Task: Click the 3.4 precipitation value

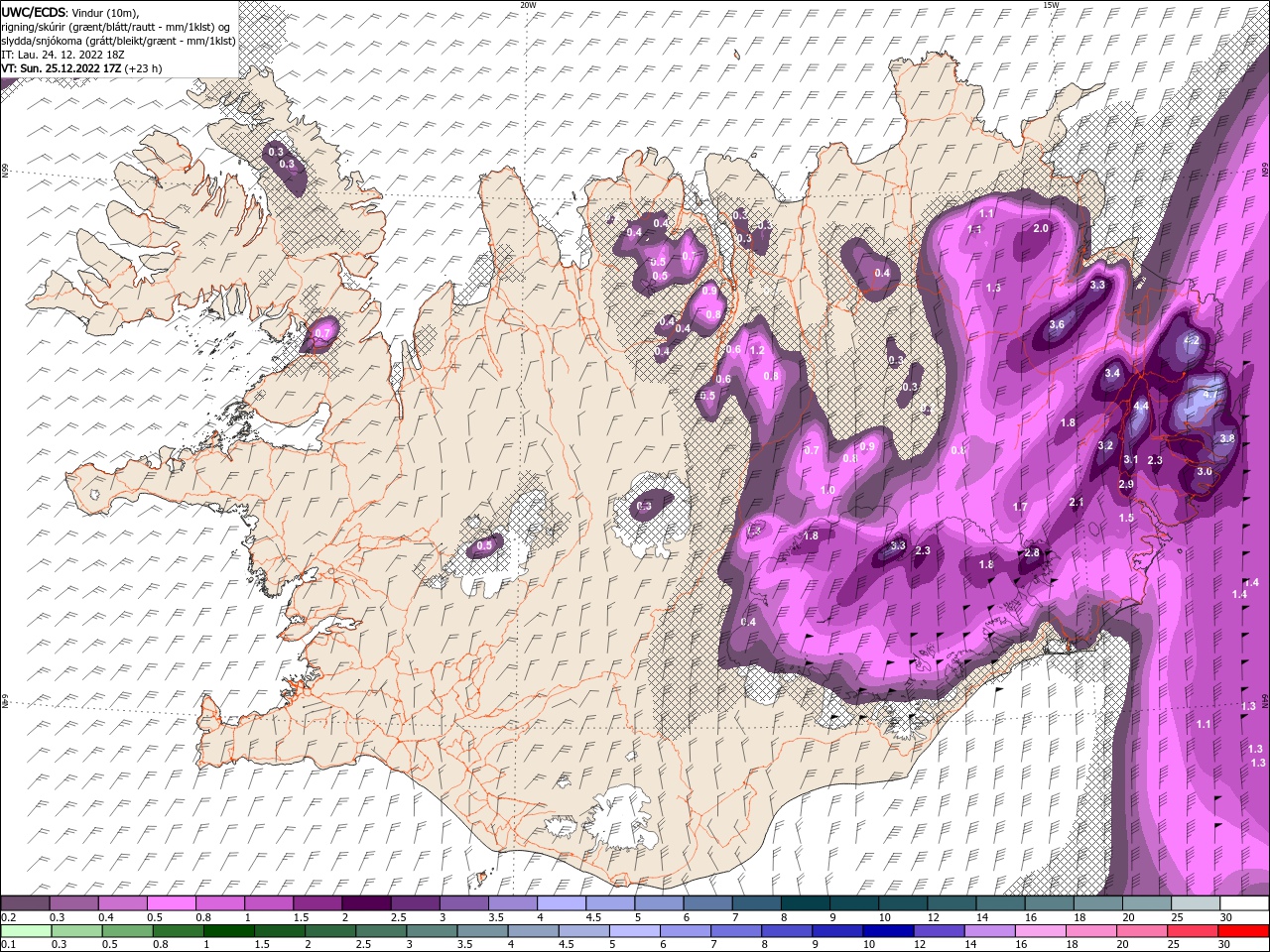Action: point(1112,373)
